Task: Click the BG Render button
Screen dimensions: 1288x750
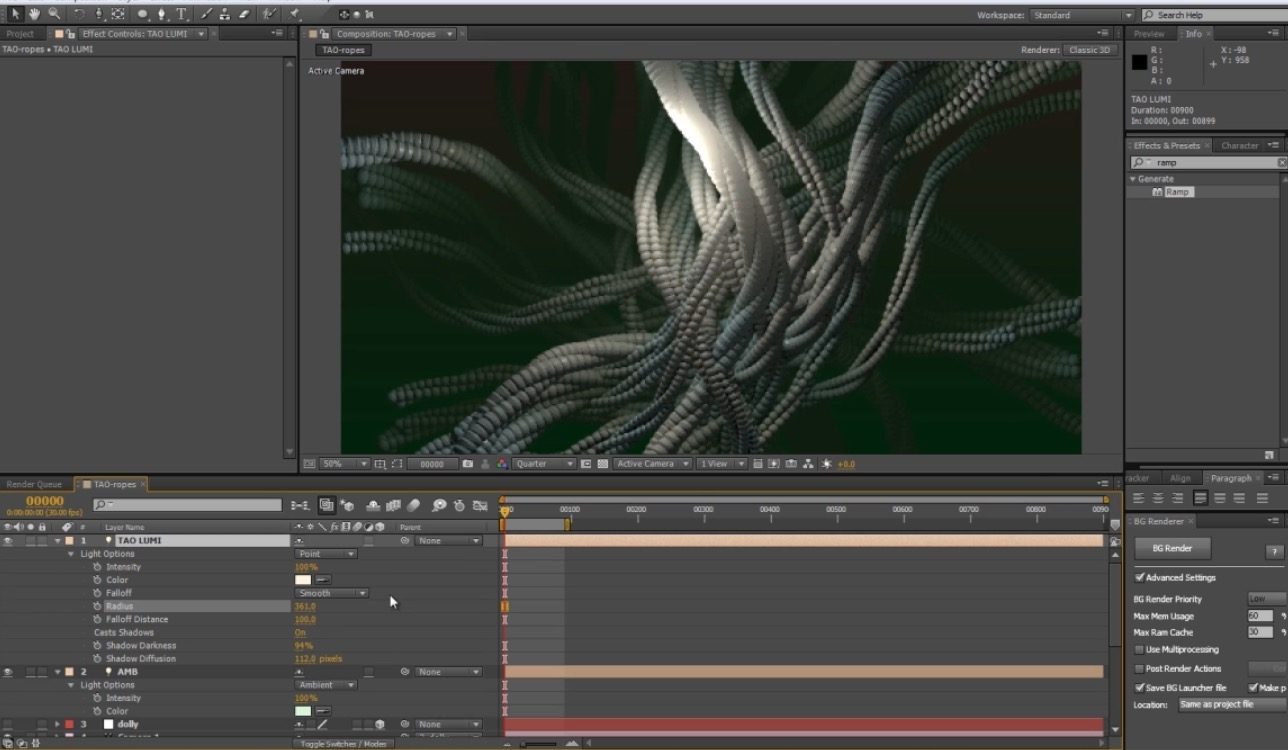Action: point(1172,548)
